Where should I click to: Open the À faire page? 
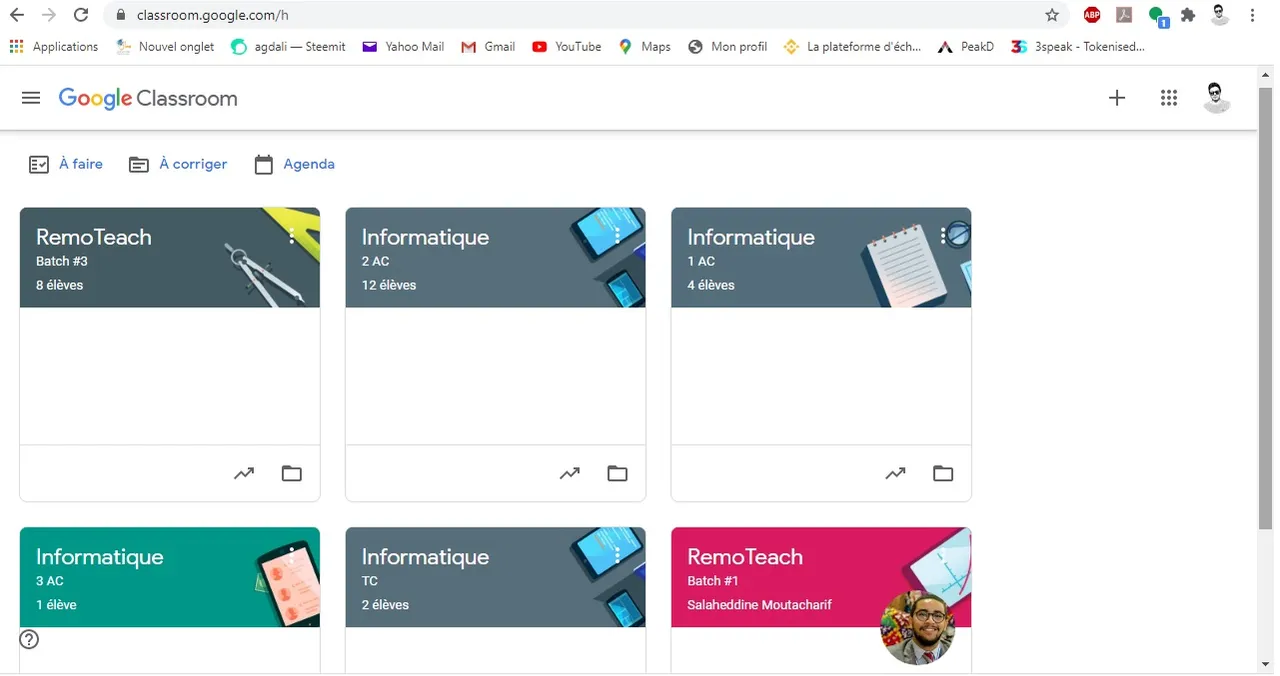pos(66,164)
